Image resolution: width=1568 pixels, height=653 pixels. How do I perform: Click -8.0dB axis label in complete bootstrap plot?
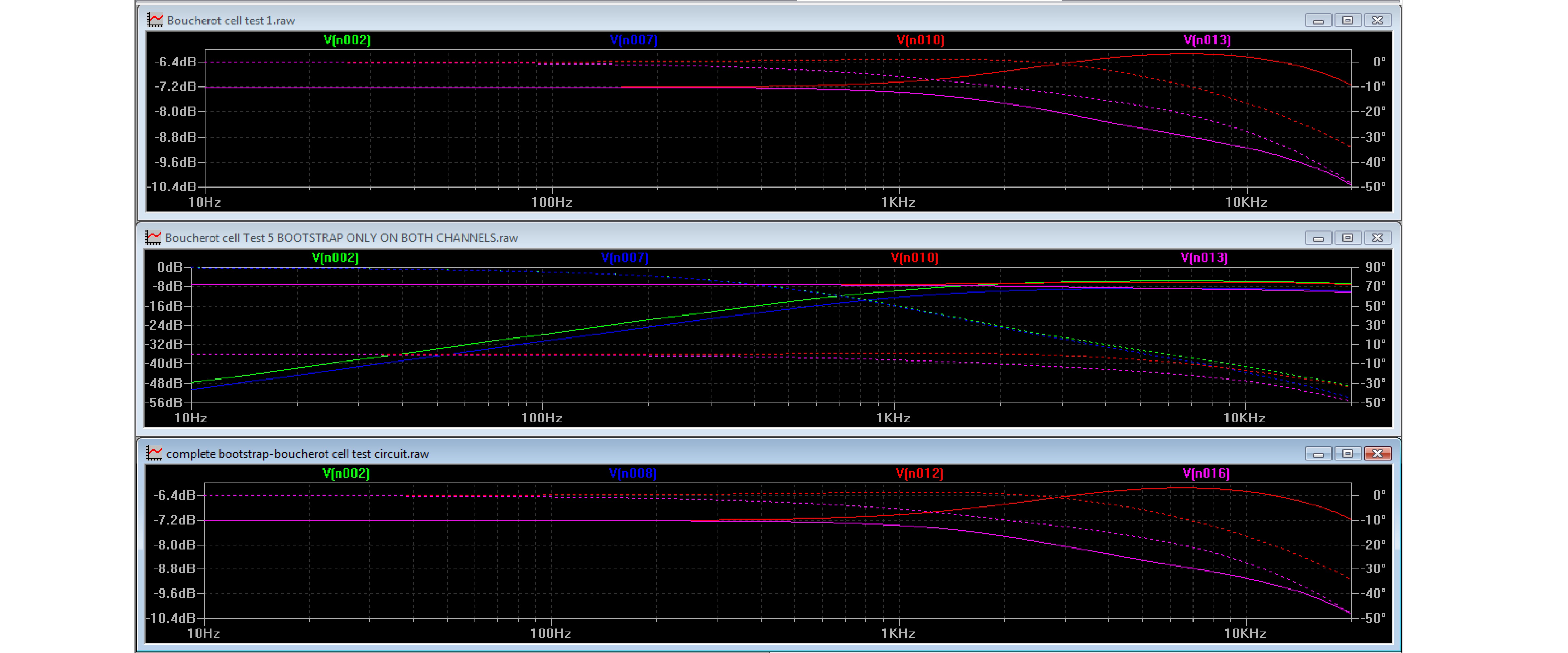[x=174, y=545]
